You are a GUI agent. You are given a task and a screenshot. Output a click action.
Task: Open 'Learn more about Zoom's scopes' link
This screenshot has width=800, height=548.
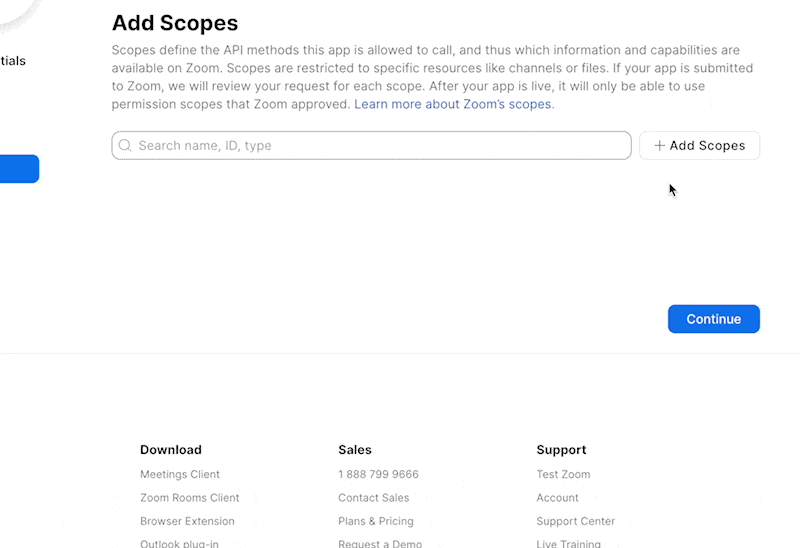453,104
